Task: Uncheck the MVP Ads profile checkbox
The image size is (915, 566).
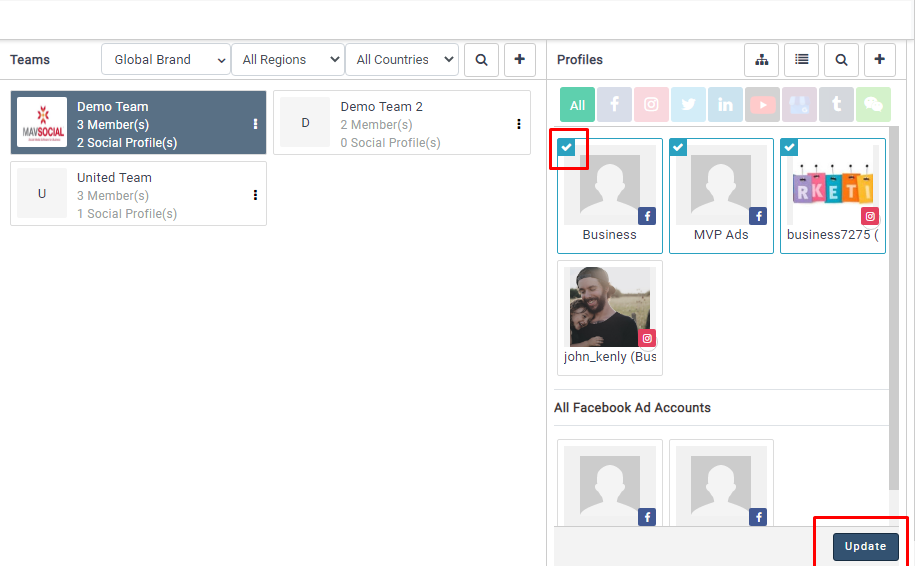Action: [x=678, y=147]
